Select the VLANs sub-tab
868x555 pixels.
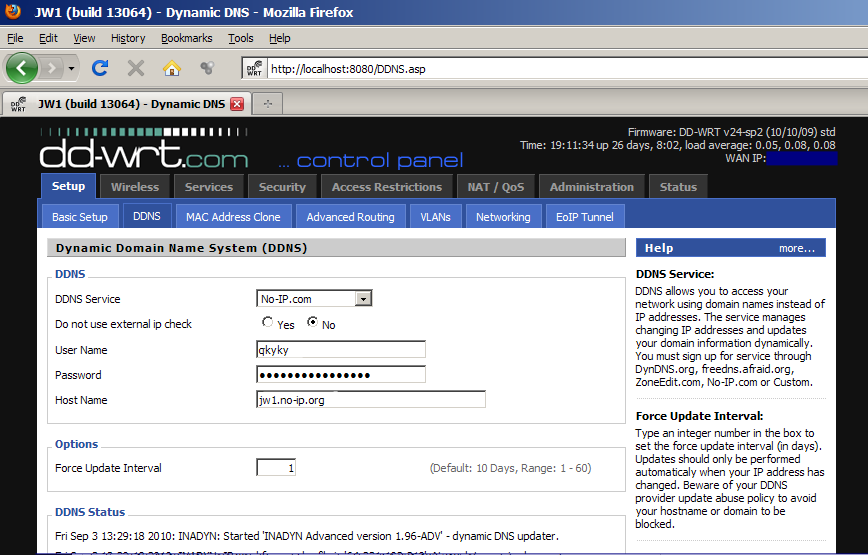(435, 217)
